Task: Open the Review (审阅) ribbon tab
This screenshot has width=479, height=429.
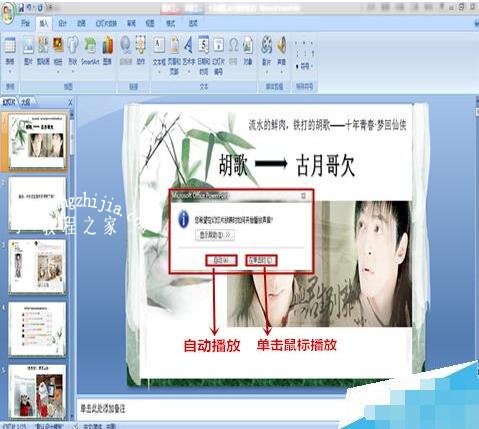Action: pyautogui.click(x=131, y=23)
